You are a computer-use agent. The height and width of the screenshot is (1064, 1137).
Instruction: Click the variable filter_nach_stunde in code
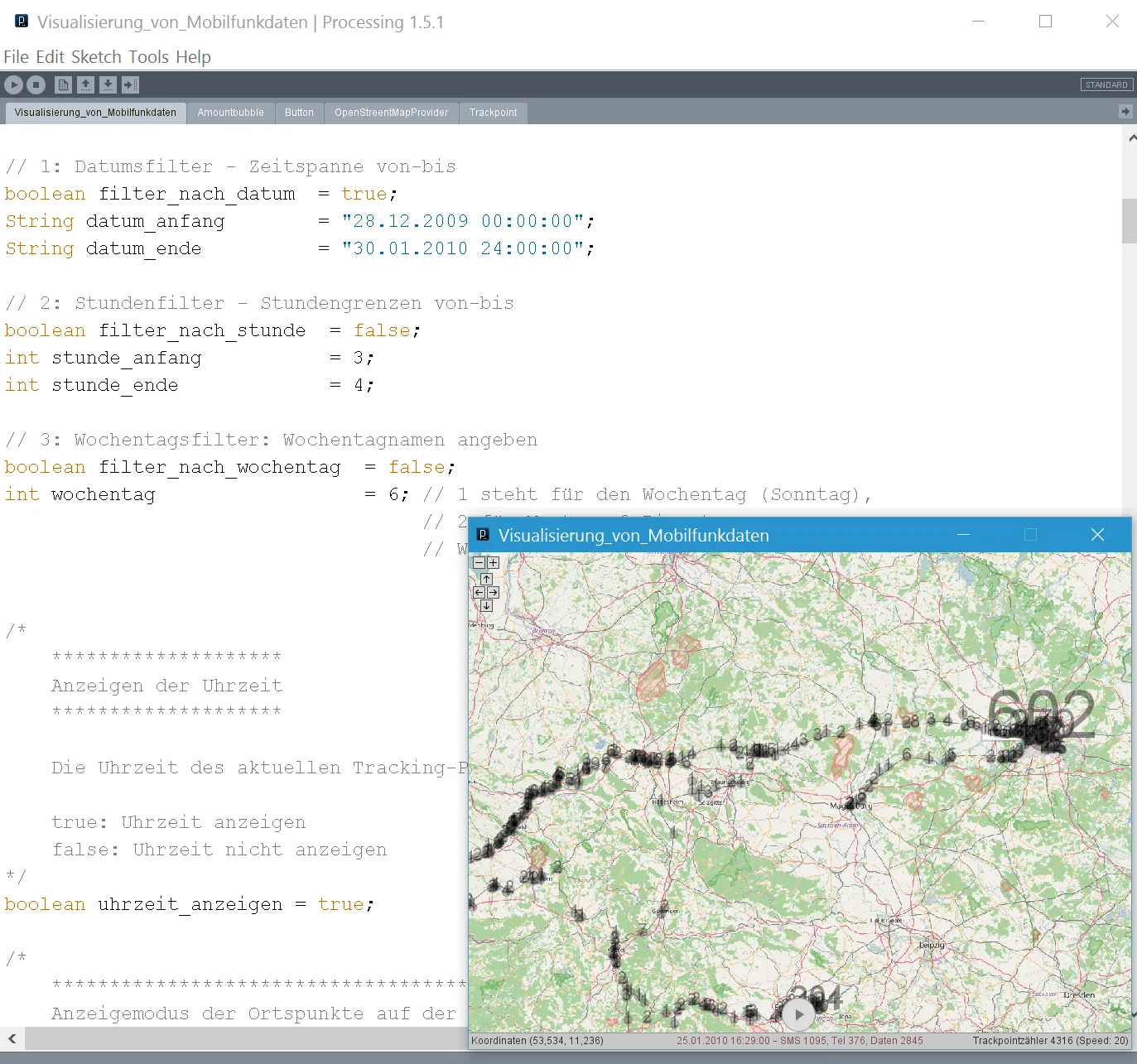202,330
